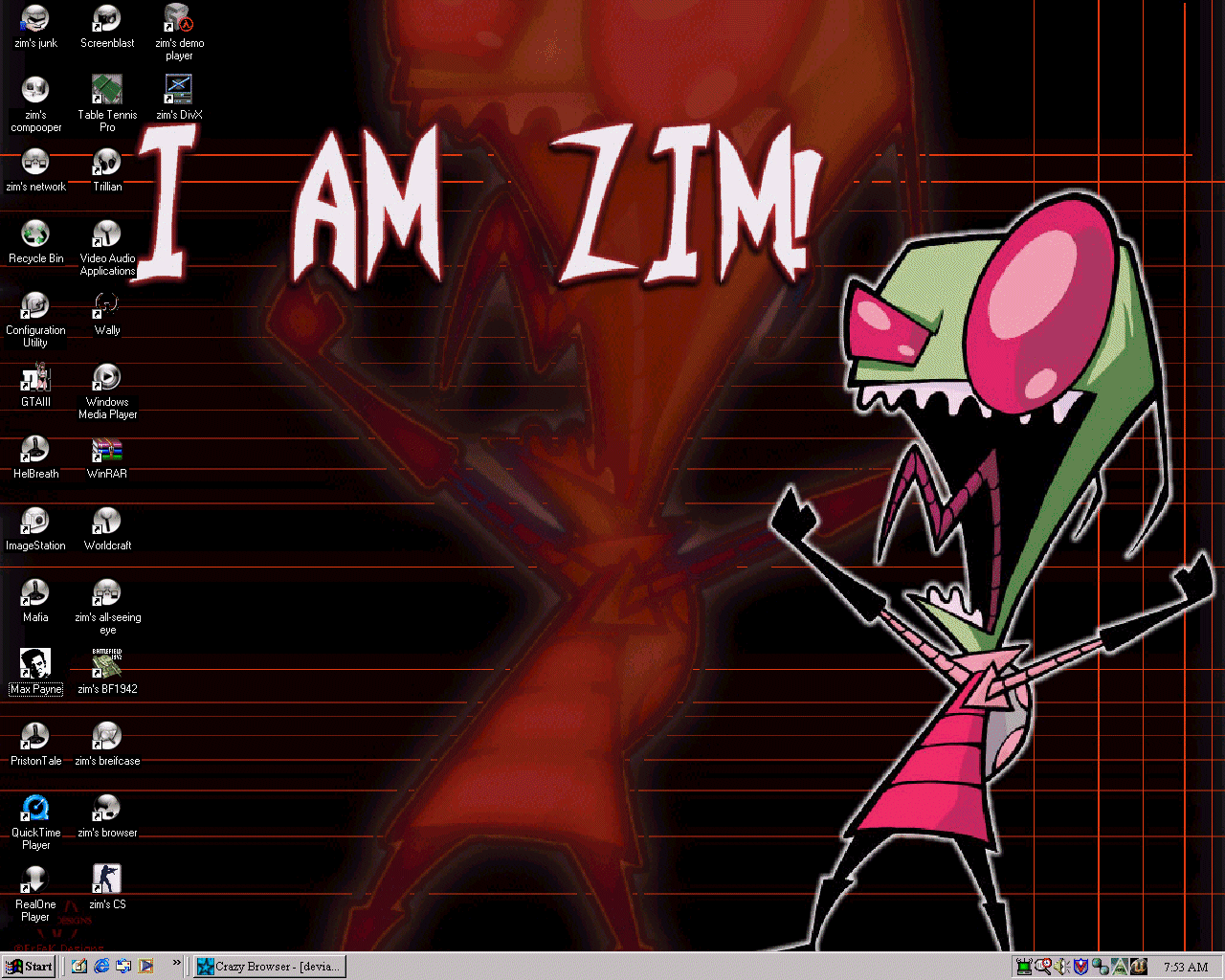Image resolution: width=1225 pixels, height=980 pixels.
Task: Click the blue shield antivirus tray icon
Action: coord(1081,967)
